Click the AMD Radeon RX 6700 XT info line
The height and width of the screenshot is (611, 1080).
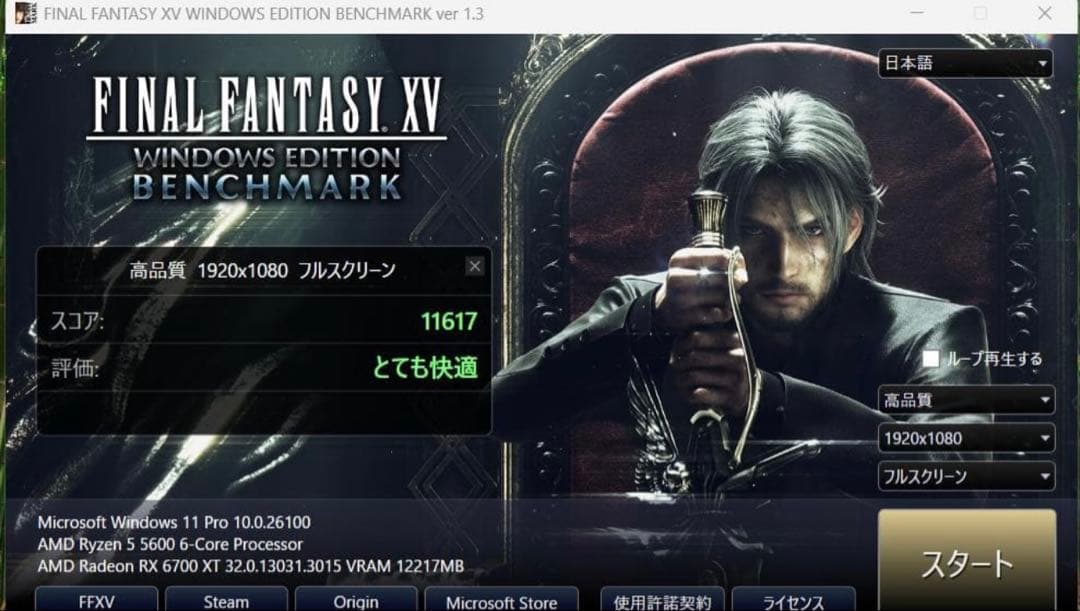coord(251,566)
